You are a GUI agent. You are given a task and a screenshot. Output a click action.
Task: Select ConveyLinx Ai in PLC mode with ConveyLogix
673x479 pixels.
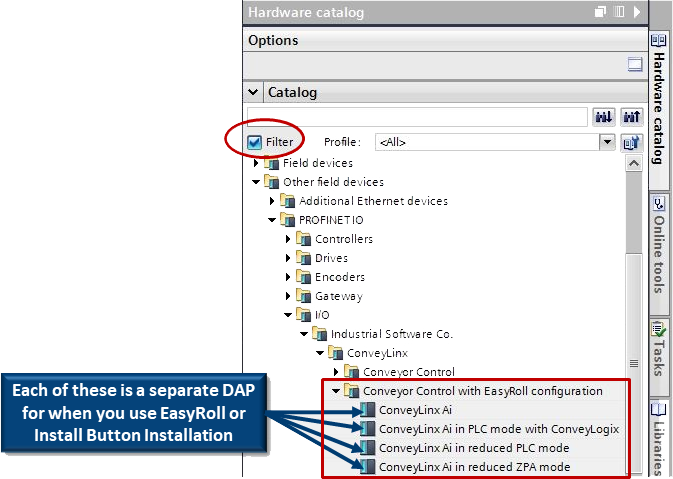coord(499,429)
